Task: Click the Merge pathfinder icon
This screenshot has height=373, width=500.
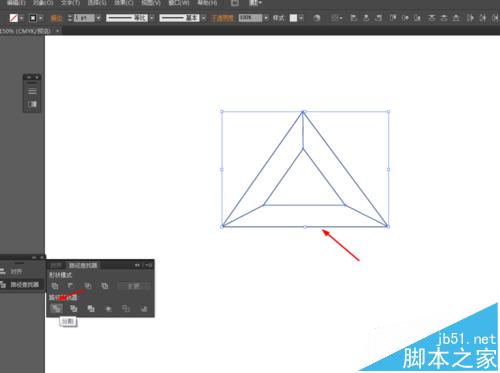Action: (91, 309)
